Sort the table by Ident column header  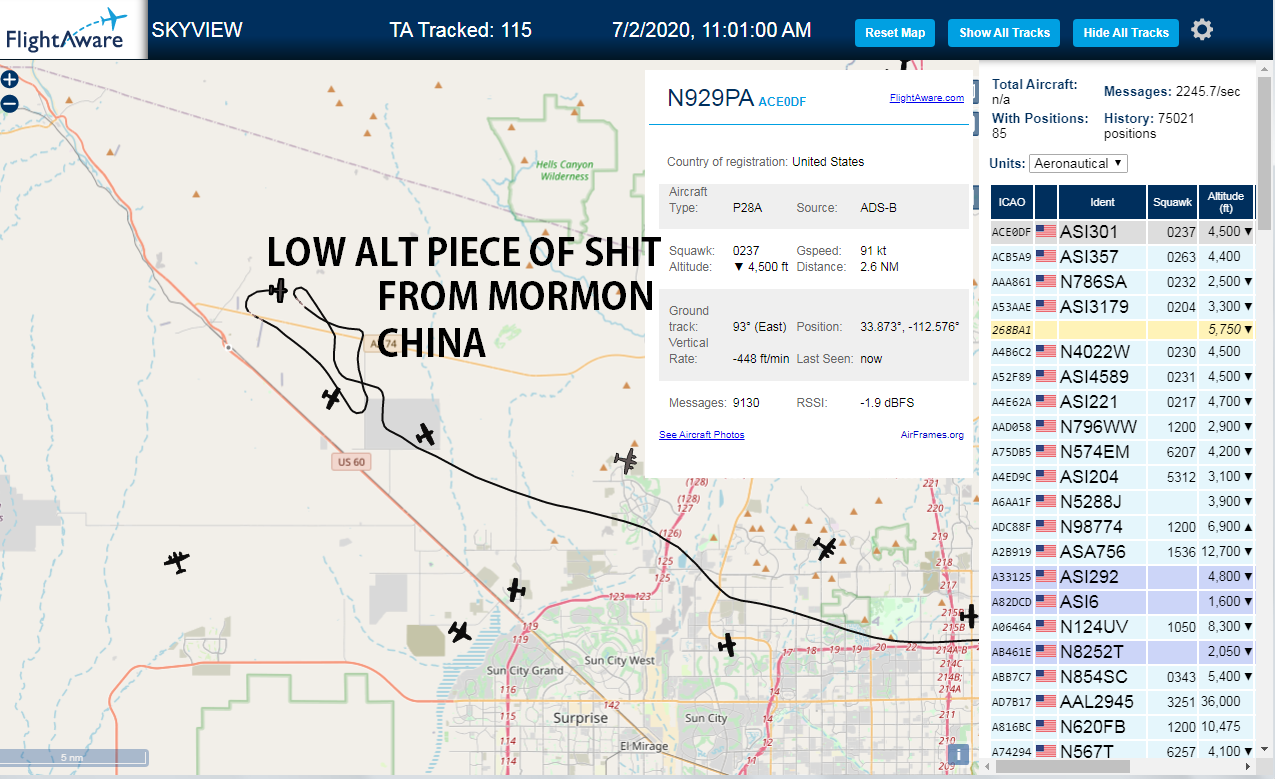pos(1102,202)
